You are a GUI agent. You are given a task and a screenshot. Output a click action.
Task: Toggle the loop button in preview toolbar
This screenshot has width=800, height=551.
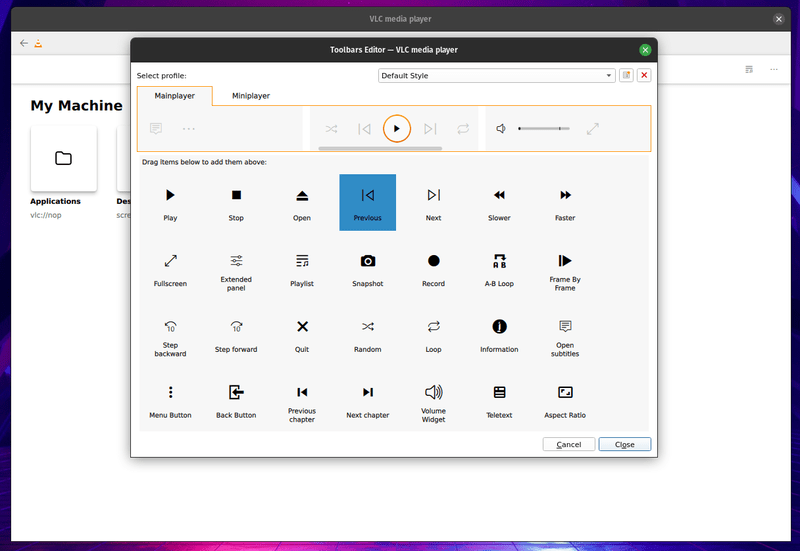(x=463, y=129)
